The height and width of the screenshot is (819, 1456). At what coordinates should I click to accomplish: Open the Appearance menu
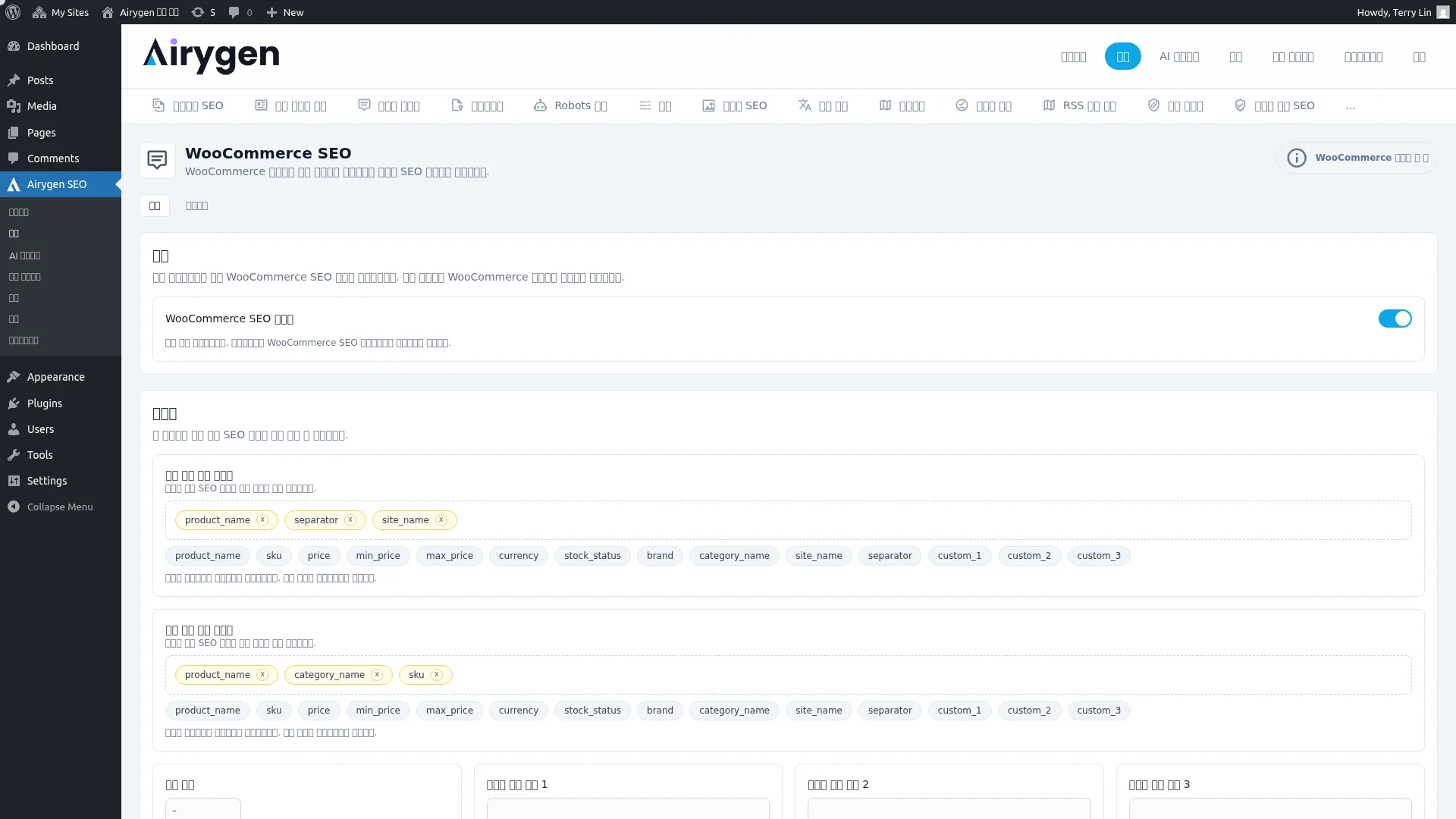point(61,377)
